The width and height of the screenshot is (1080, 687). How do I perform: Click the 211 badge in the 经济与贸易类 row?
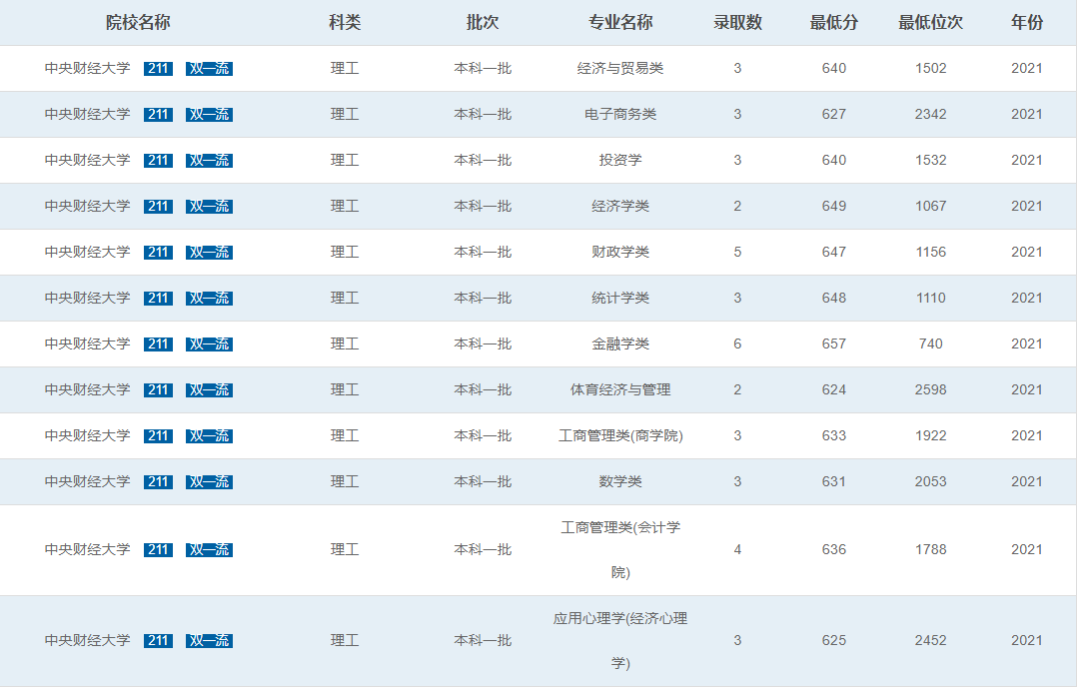pos(158,68)
